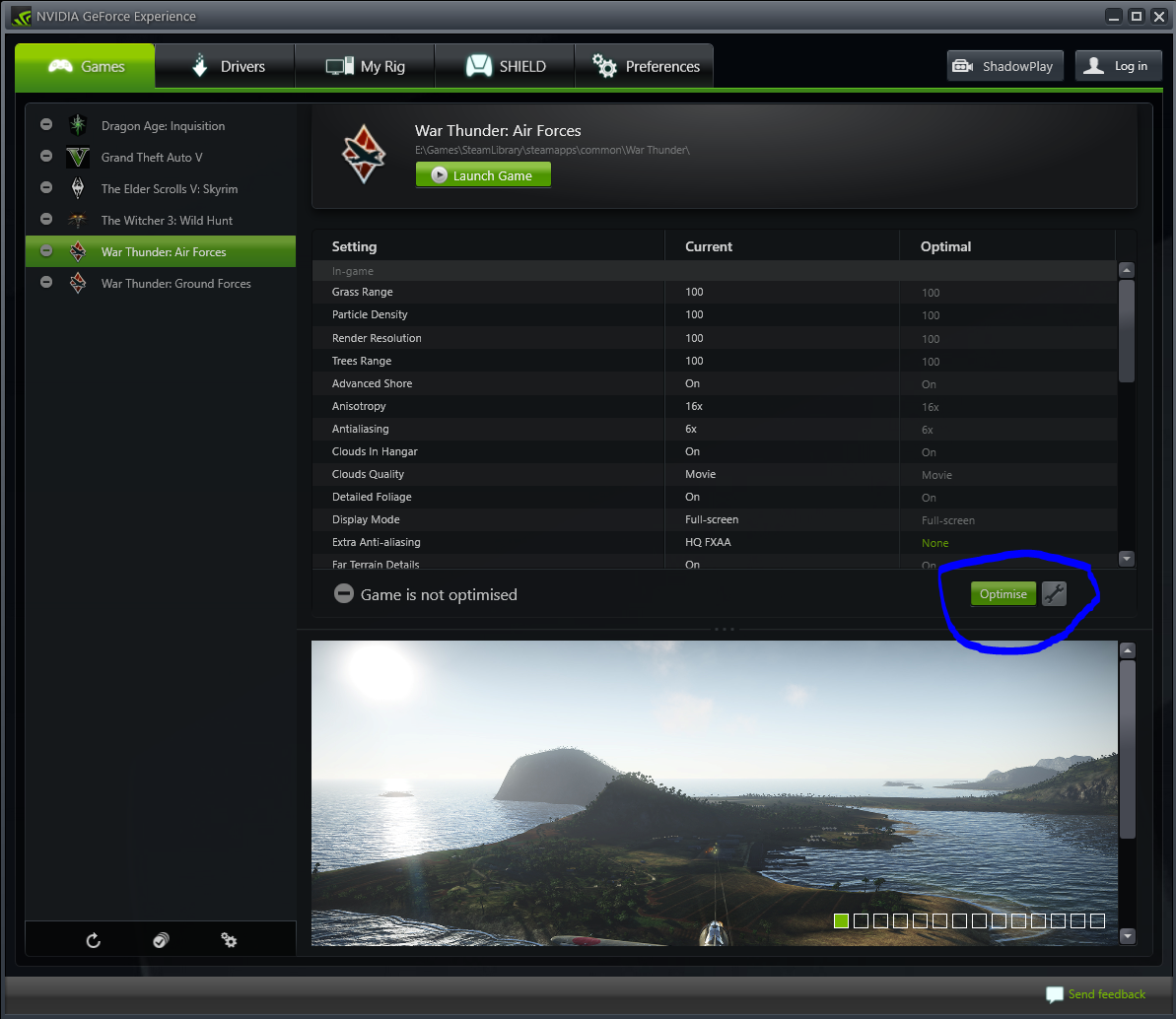The image size is (1176, 1019).
Task: Click minus status icon beside The Witcher 3
Action: (46, 219)
